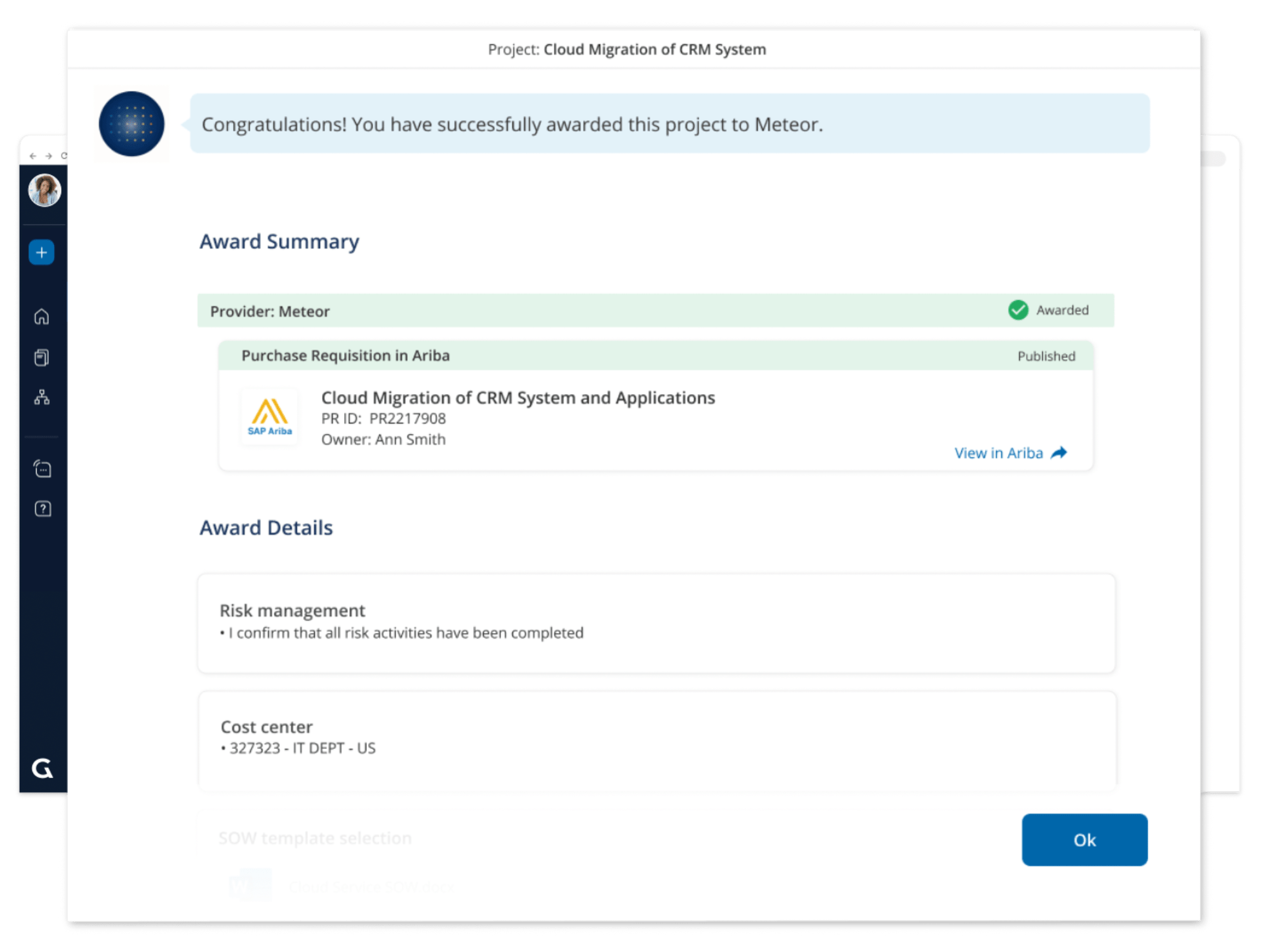Click the Award Summary heading
Image resolution: width=1270 pixels, height=952 pixels.
pyautogui.click(x=279, y=241)
